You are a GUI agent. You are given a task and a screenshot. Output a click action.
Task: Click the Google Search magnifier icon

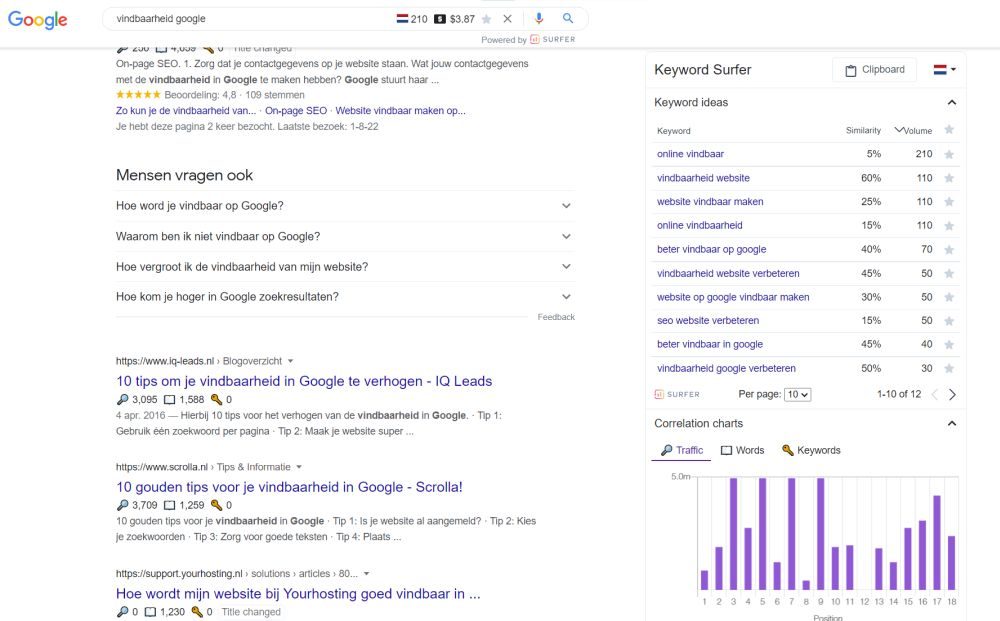[566, 18]
